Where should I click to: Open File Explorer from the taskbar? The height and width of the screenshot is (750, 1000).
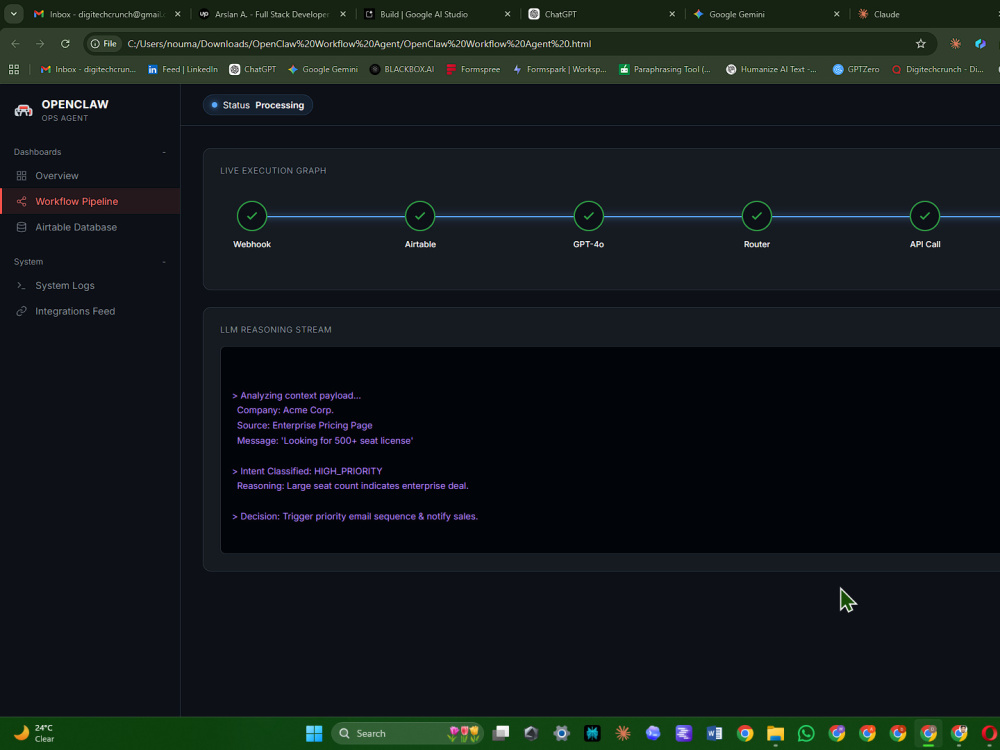pyautogui.click(x=776, y=733)
